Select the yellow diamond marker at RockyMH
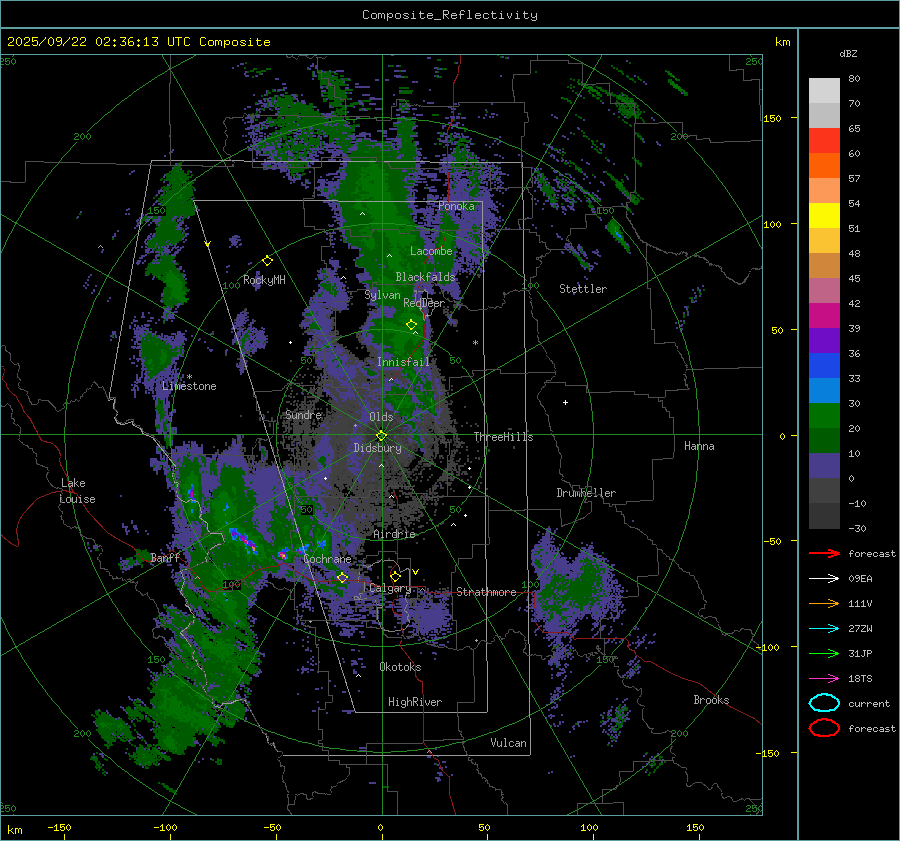This screenshot has height=841, width=900. (267, 260)
